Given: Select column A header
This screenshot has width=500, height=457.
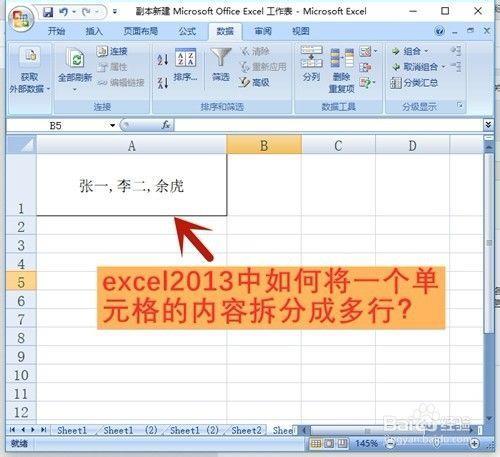Looking at the screenshot, I should tap(132, 145).
